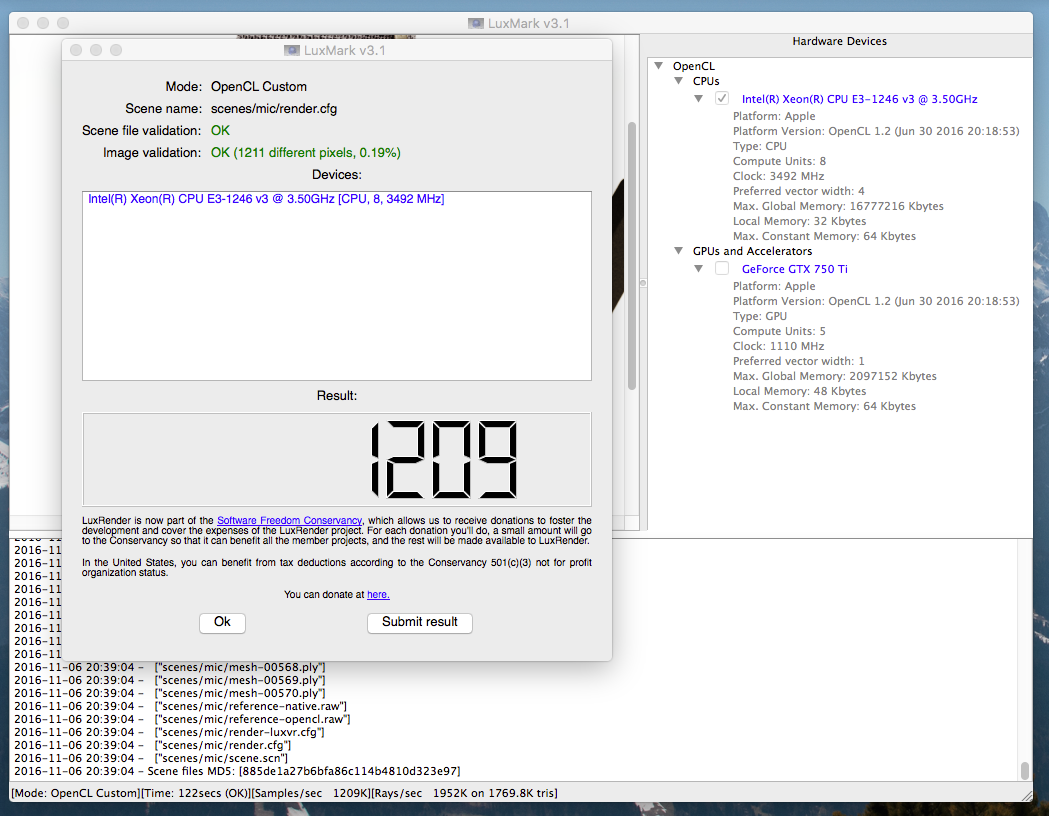
Task: Click 'Local Memory: 48 Kbytes' row
Action: (799, 391)
